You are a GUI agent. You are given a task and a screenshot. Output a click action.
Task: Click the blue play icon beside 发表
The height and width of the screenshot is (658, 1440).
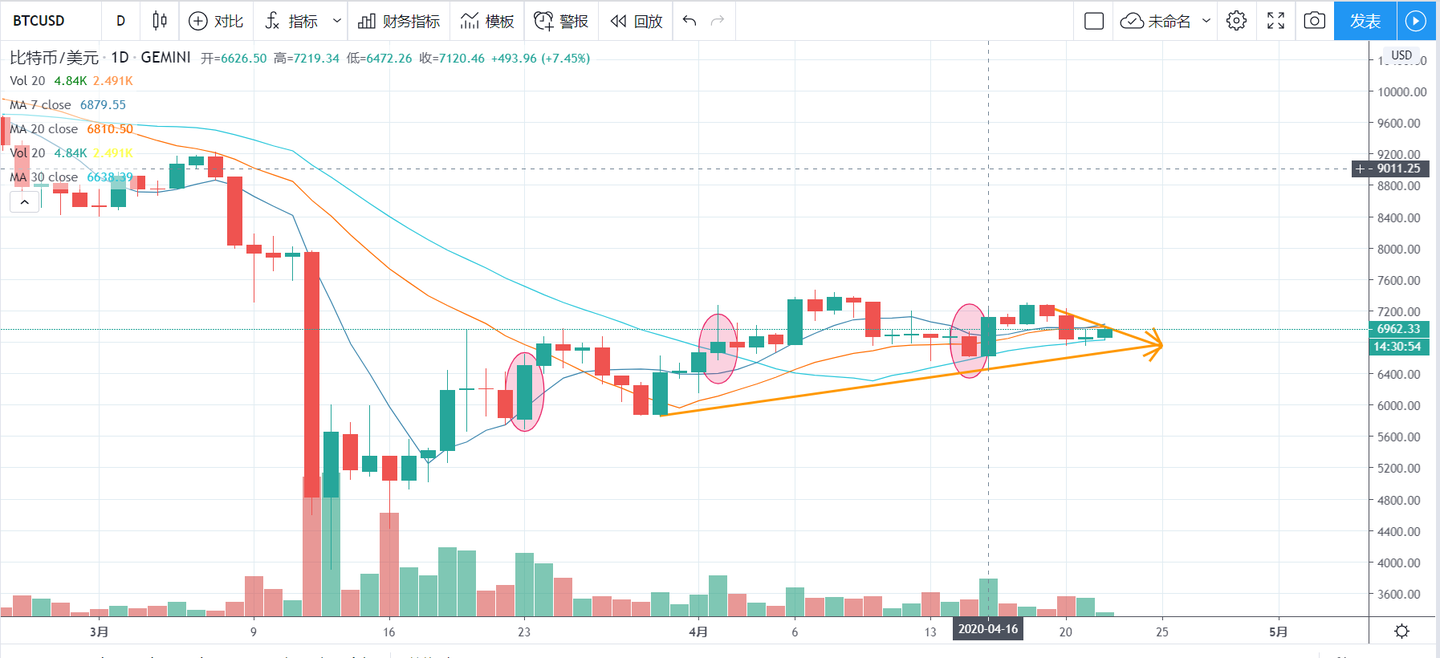click(1415, 21)
